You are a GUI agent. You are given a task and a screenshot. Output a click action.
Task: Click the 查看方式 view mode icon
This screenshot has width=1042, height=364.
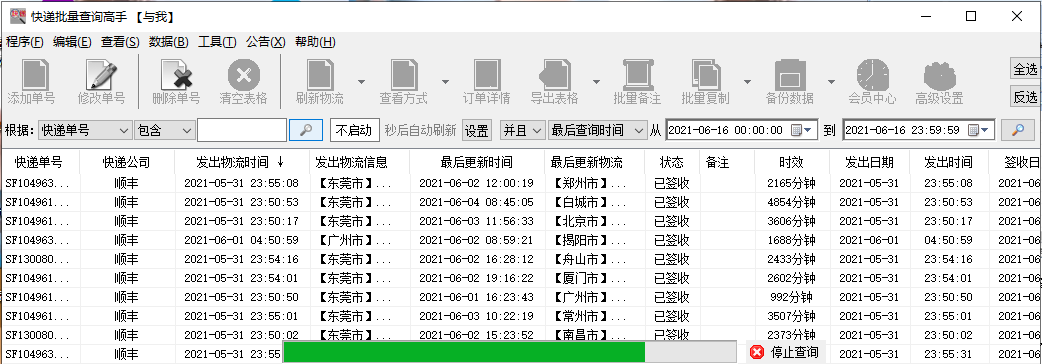[403, 74]
